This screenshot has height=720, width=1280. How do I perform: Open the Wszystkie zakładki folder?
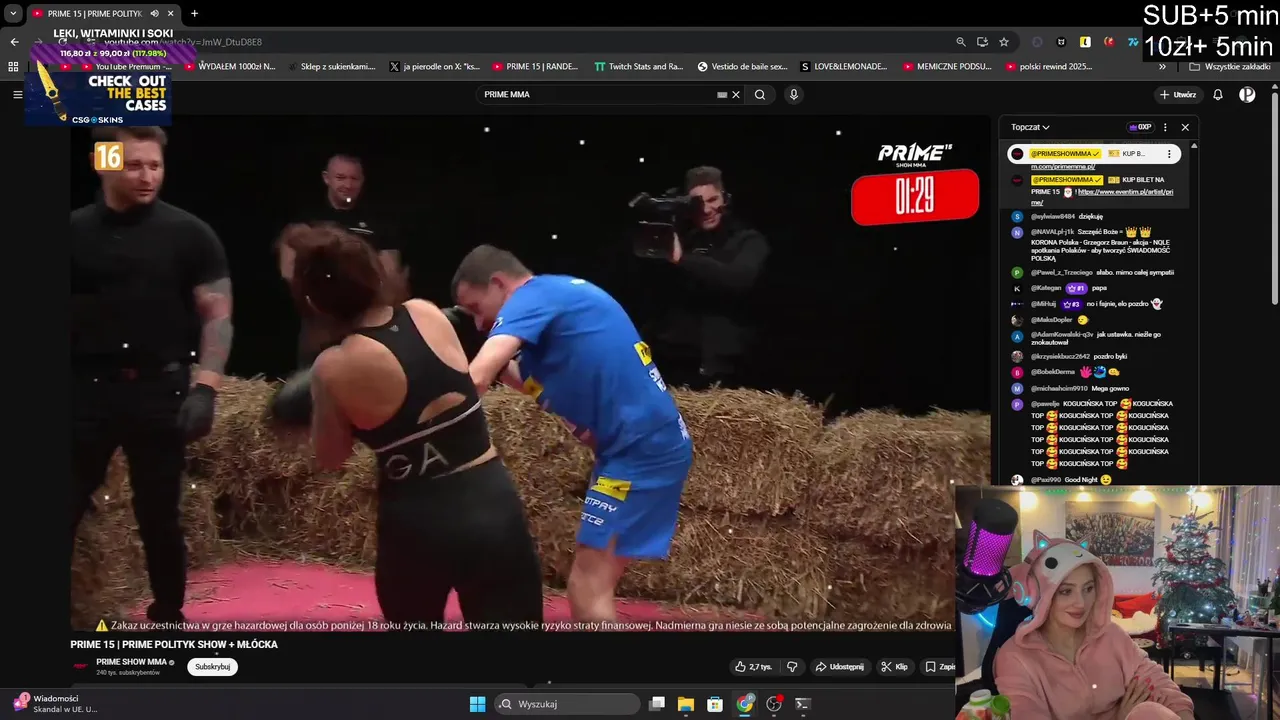(1230, 67)
